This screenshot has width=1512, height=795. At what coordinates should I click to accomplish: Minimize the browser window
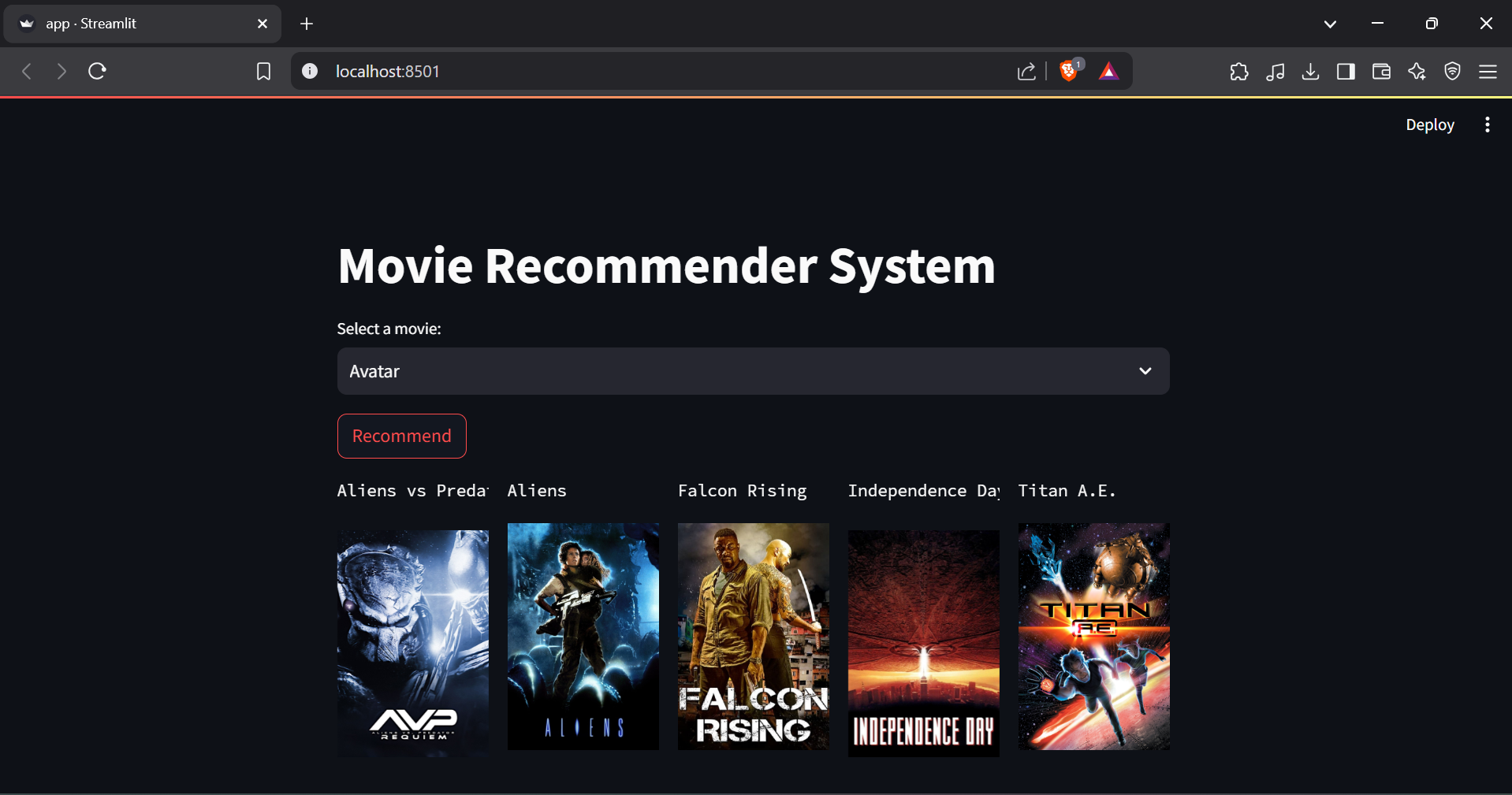(1377, 24)
